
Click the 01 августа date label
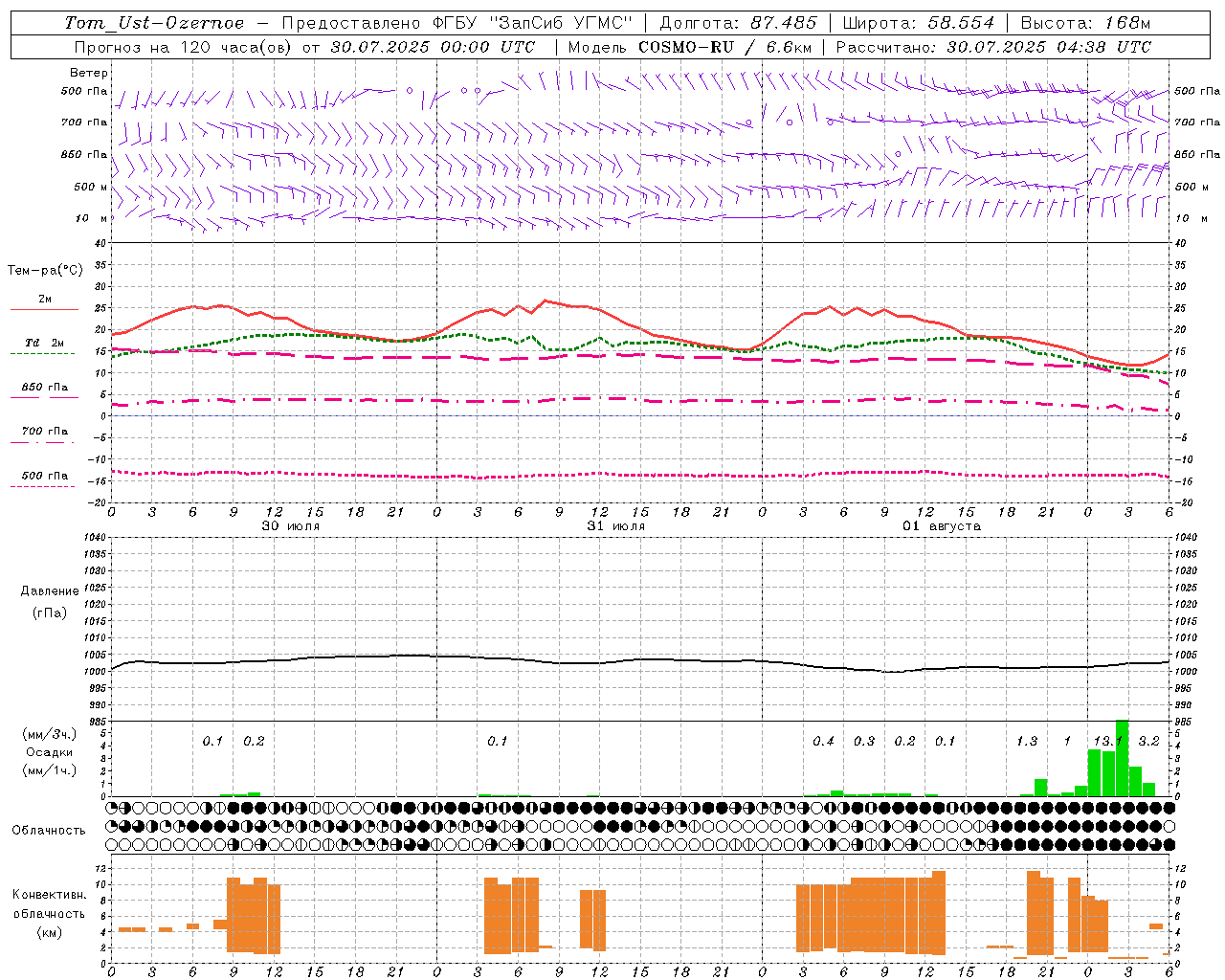coord(942,526)
